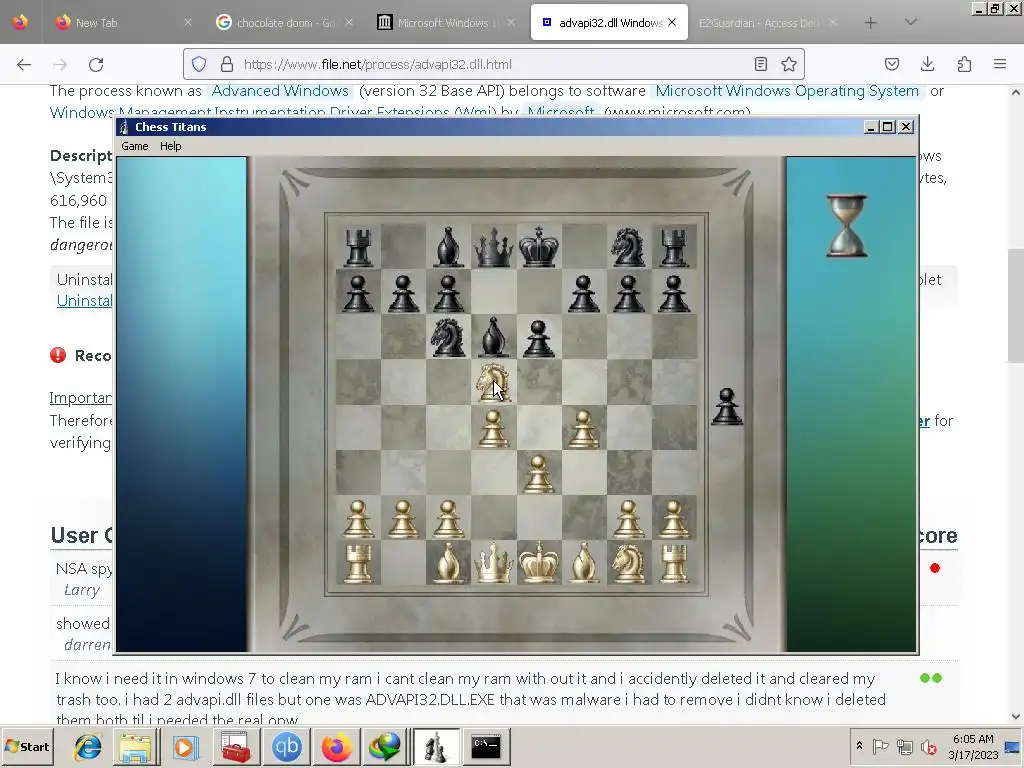Reload the current page
Viewport: 1024px width, 768px height.
(x=96, y=64)
